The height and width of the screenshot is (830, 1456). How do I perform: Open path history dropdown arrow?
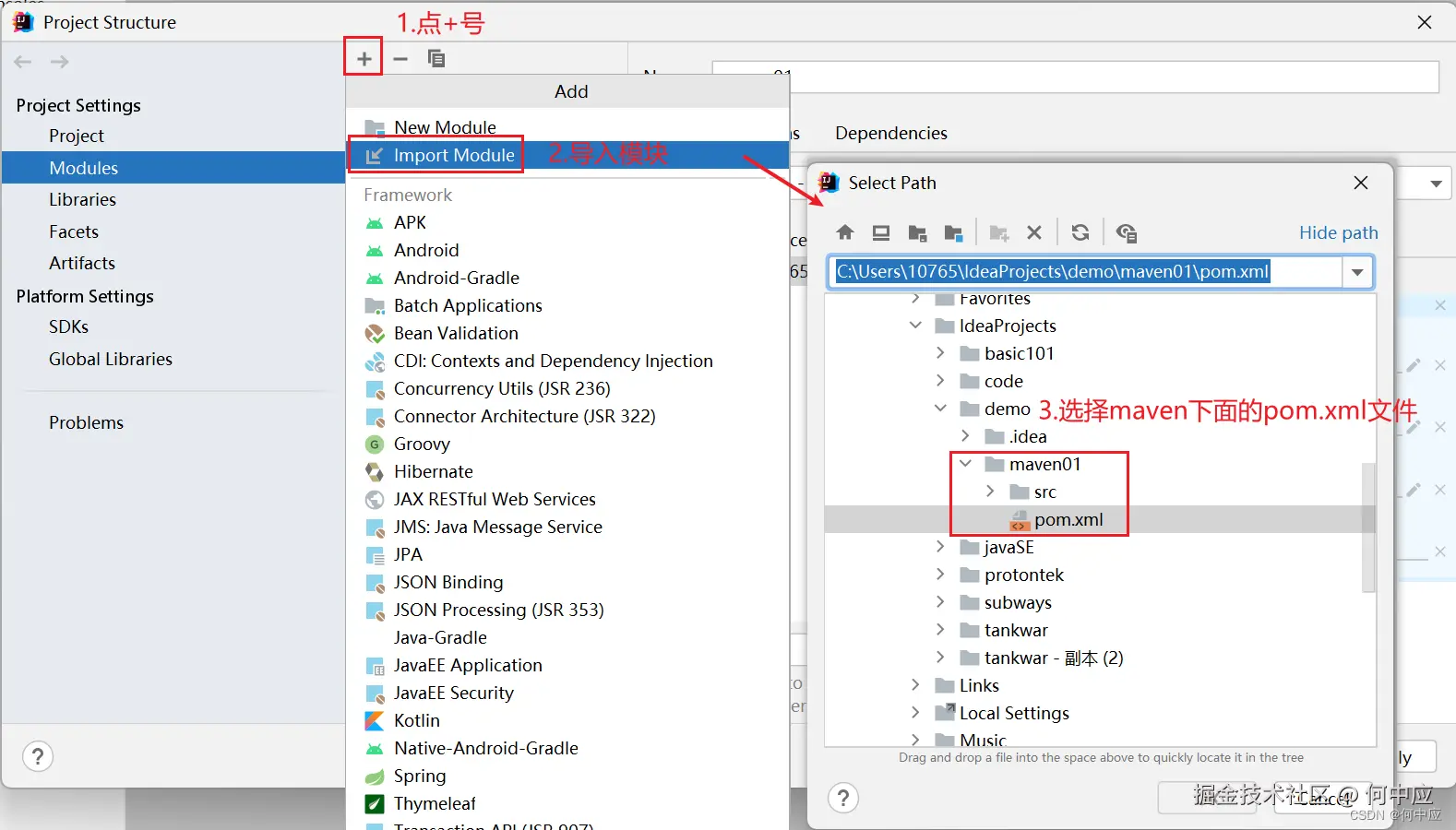tap(1357, 272)
